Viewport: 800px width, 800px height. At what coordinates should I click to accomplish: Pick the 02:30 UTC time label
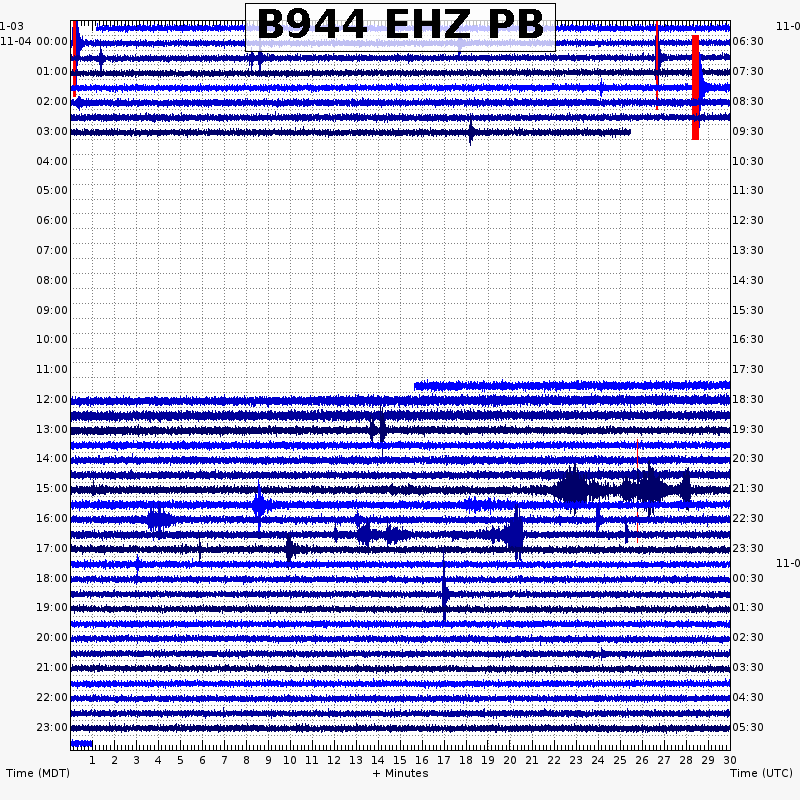click(x=748, y=637)
